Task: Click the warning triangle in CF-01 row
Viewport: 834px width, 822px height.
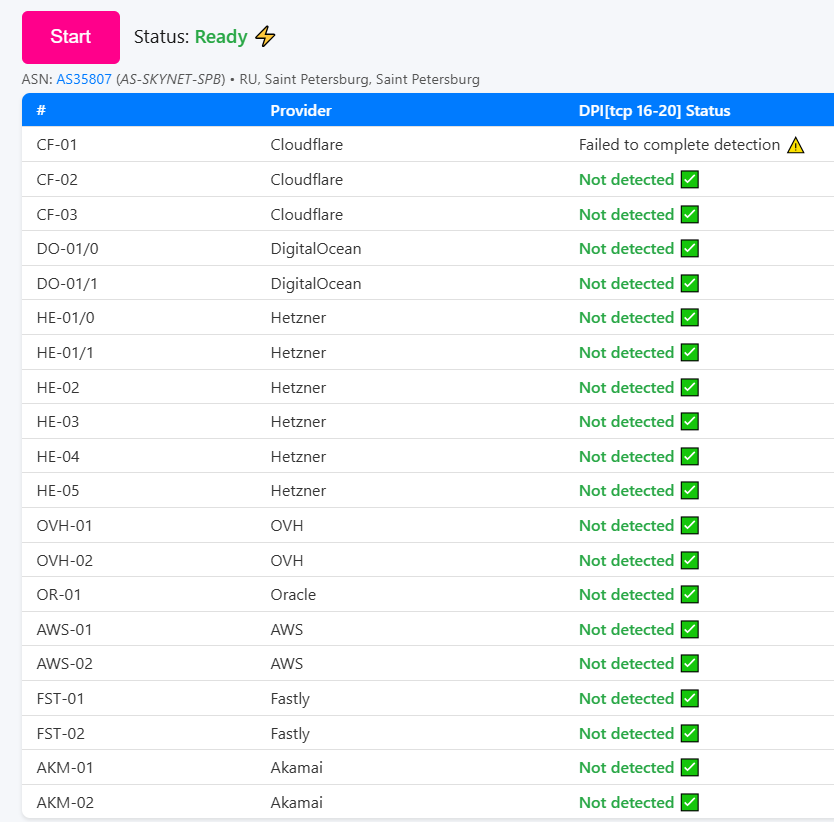Action: 796,145
